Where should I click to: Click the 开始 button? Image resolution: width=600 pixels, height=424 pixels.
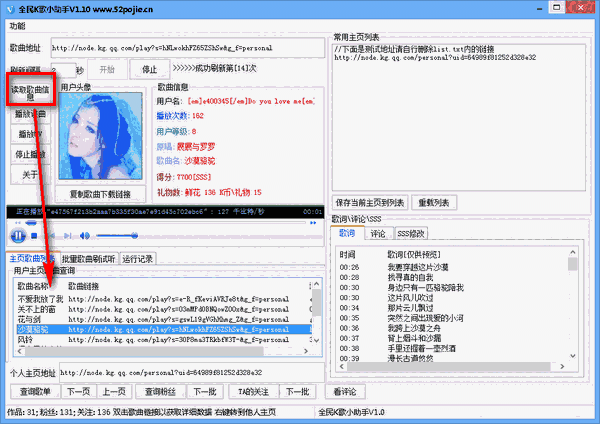[107, 69]
